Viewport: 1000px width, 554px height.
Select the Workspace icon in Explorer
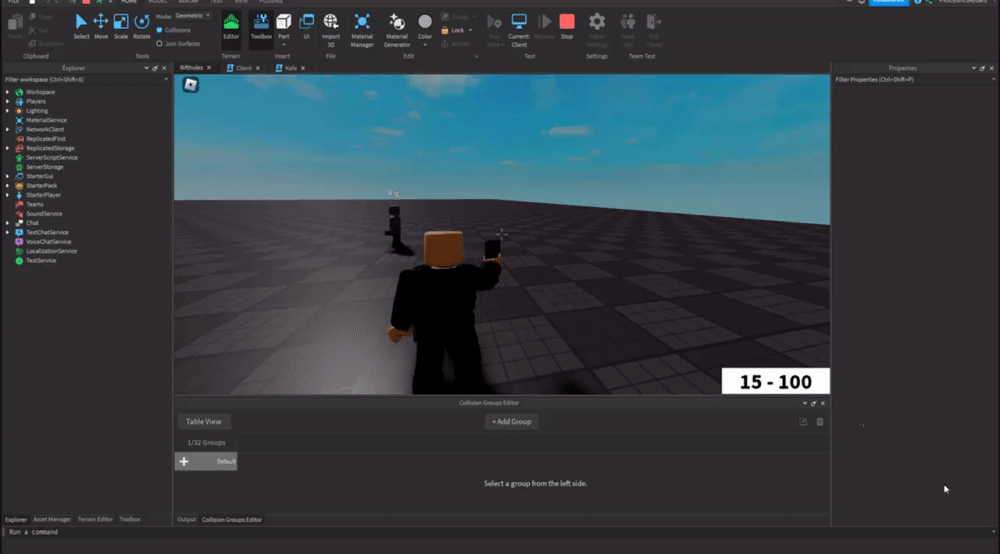click(x=19, y=92)
